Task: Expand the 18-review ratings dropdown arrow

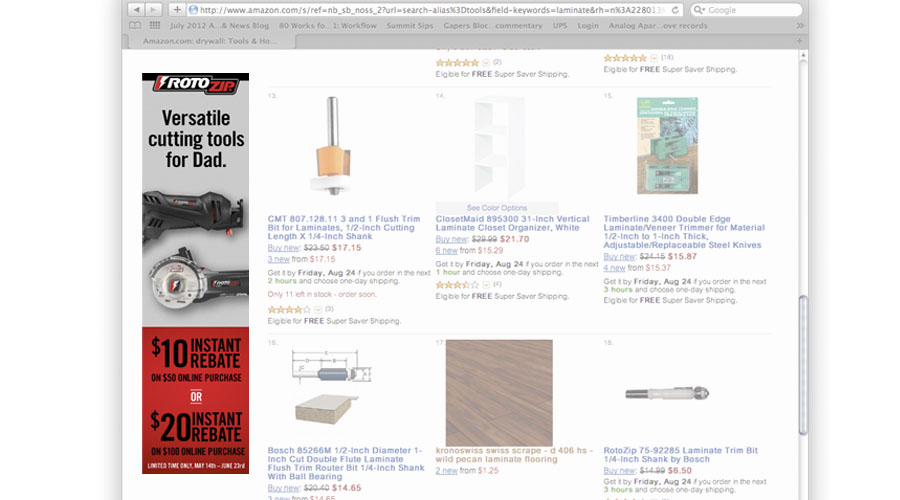Action: [x=653, y=58]
